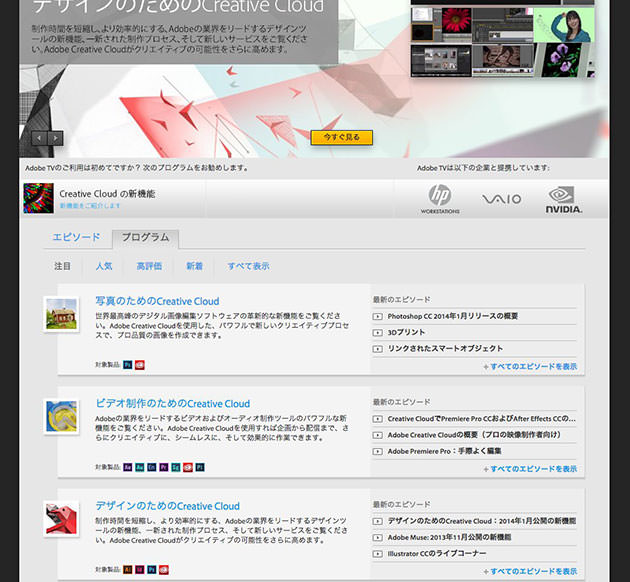Open episode Illustrator CCのライブコーナー

437,554
